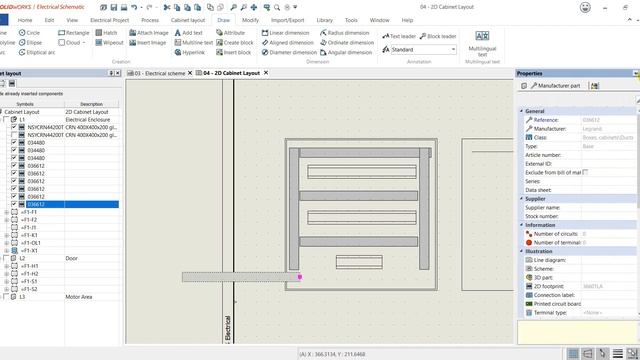Viewport: 640px width, 360px height.
Task: Expand the =F1-S1 tree node
Action: coord(7,282)
